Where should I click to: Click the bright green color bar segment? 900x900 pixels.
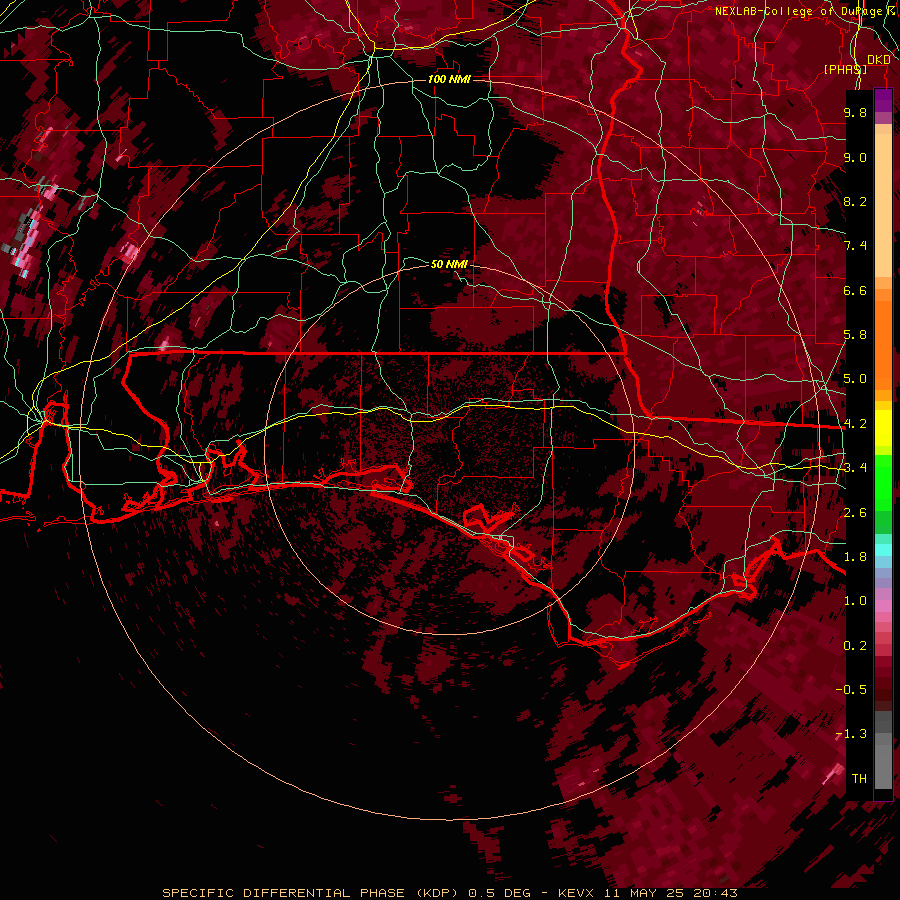coord(883,483)
